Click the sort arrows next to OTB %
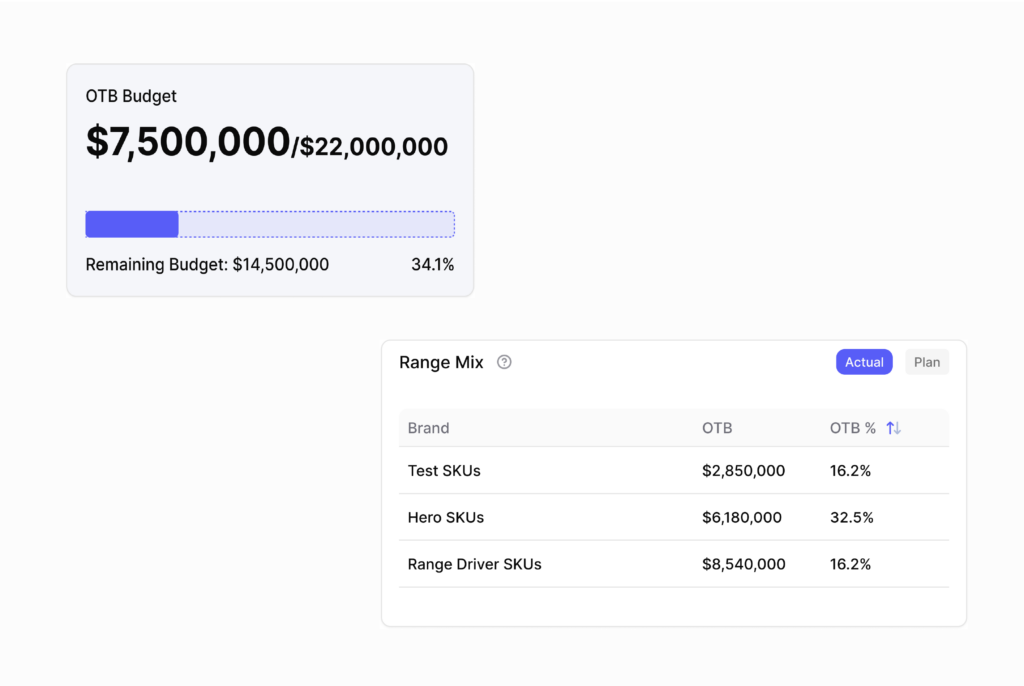Viewport: 1024px width, 686px height. click(893, 428)
